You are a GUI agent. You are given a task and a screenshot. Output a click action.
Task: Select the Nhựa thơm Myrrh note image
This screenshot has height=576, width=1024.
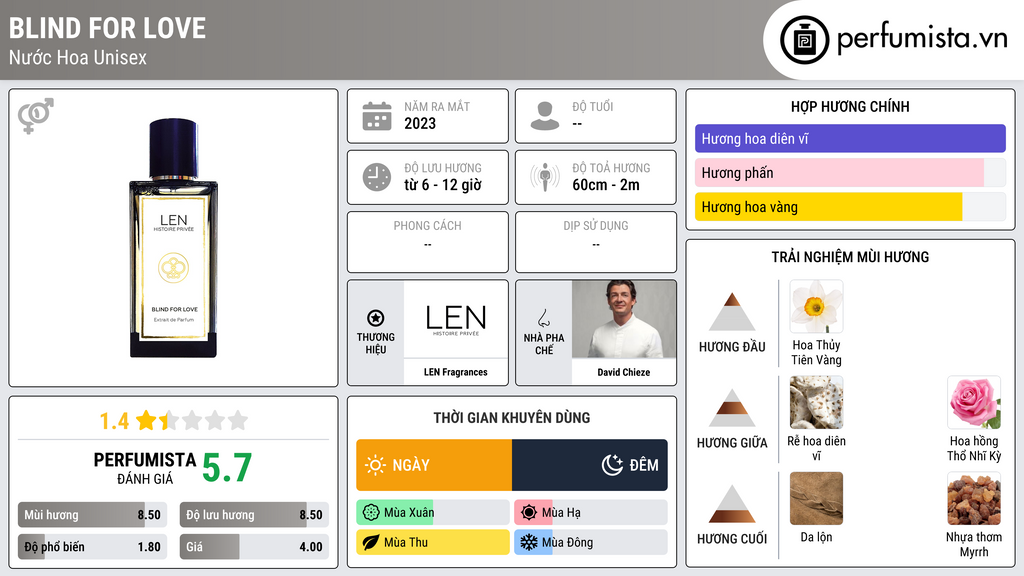click(x=974, y=498)
